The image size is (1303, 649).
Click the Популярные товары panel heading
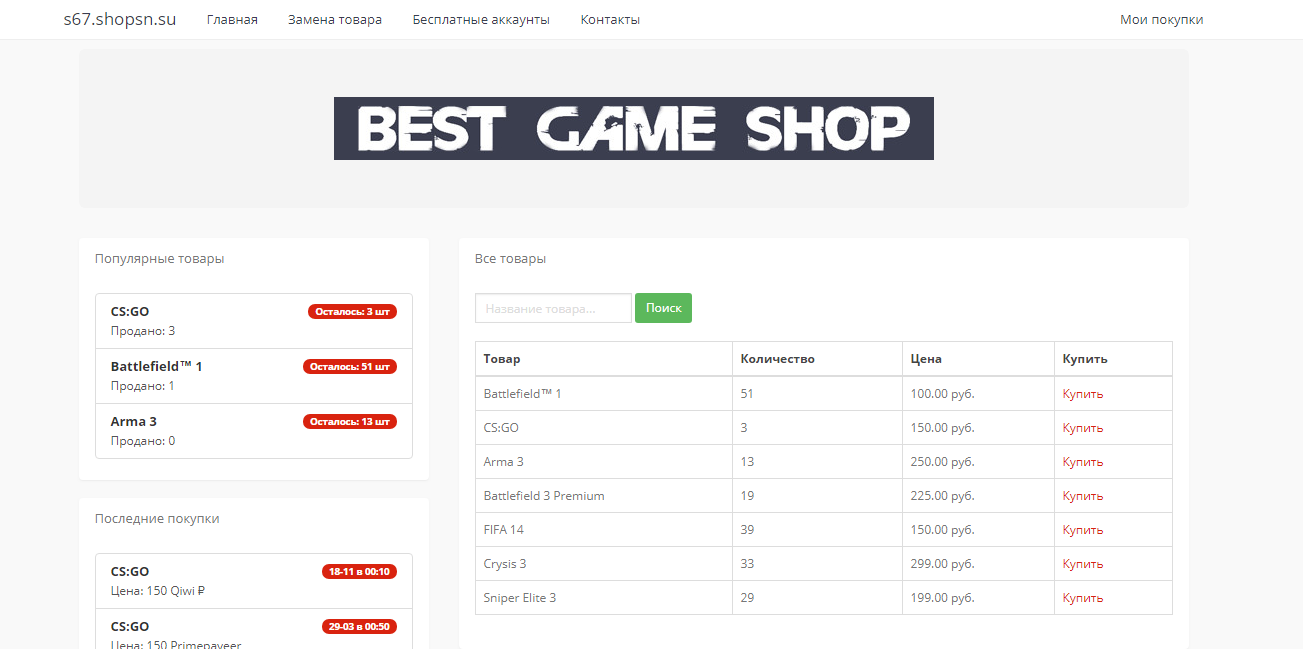(160, 259)
